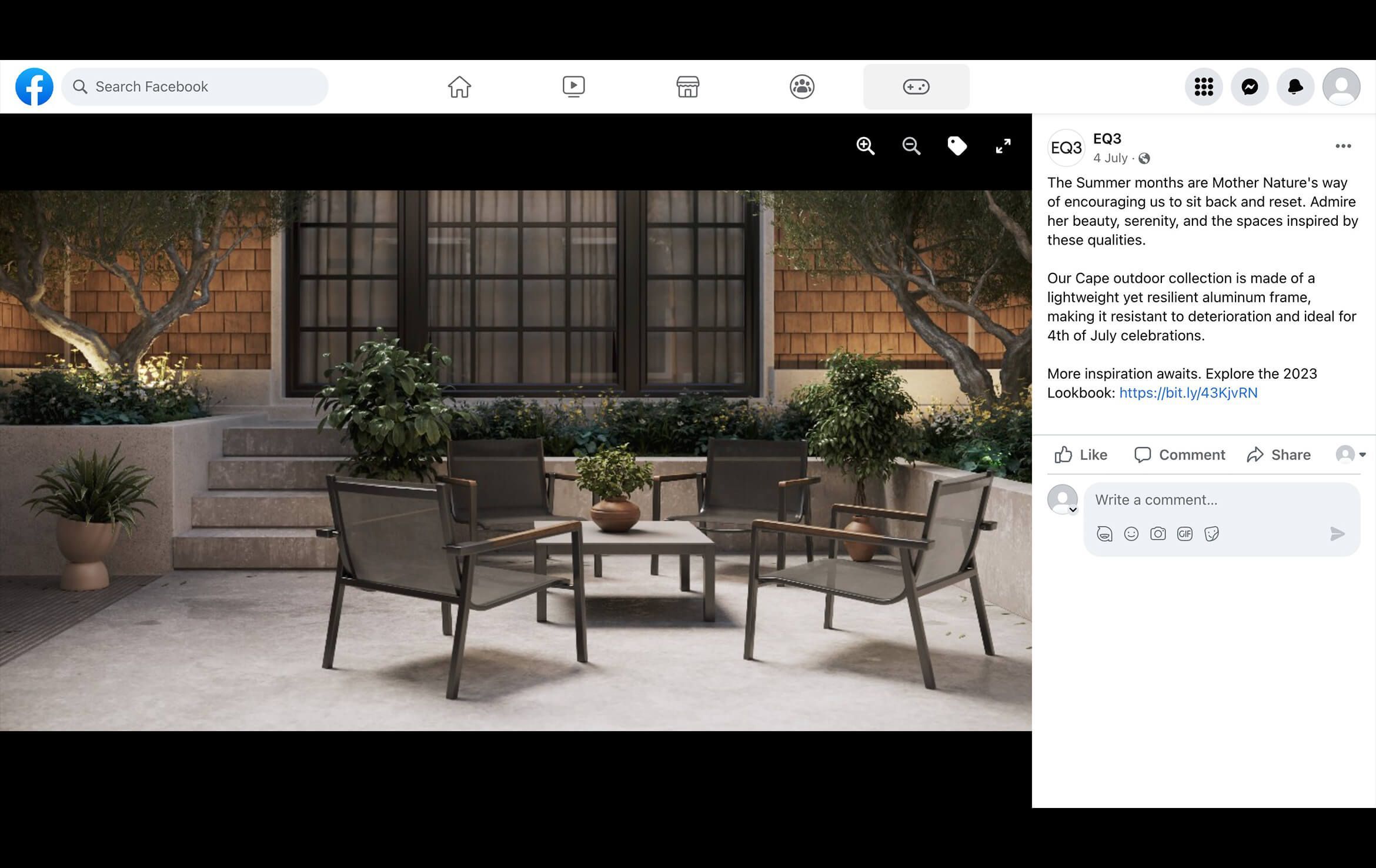1376x868 pixels.
Task: Open the notifications bell
Action: 1295,87
